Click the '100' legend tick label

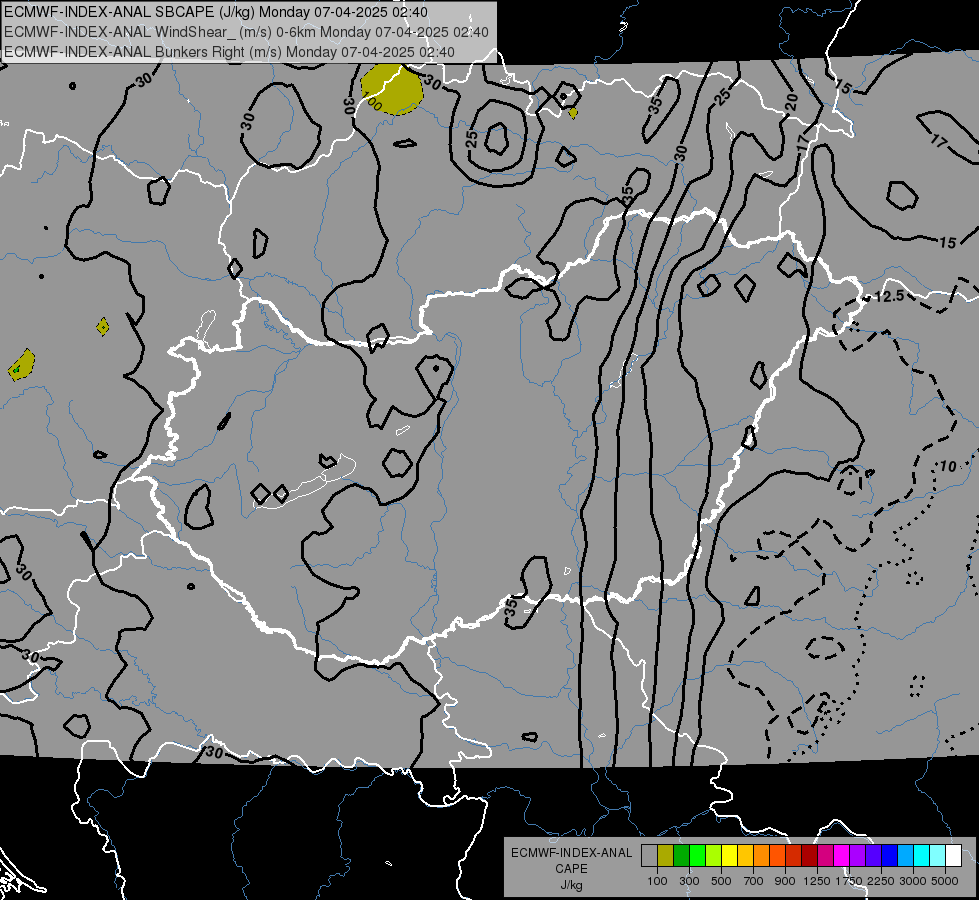click(657, 881)
